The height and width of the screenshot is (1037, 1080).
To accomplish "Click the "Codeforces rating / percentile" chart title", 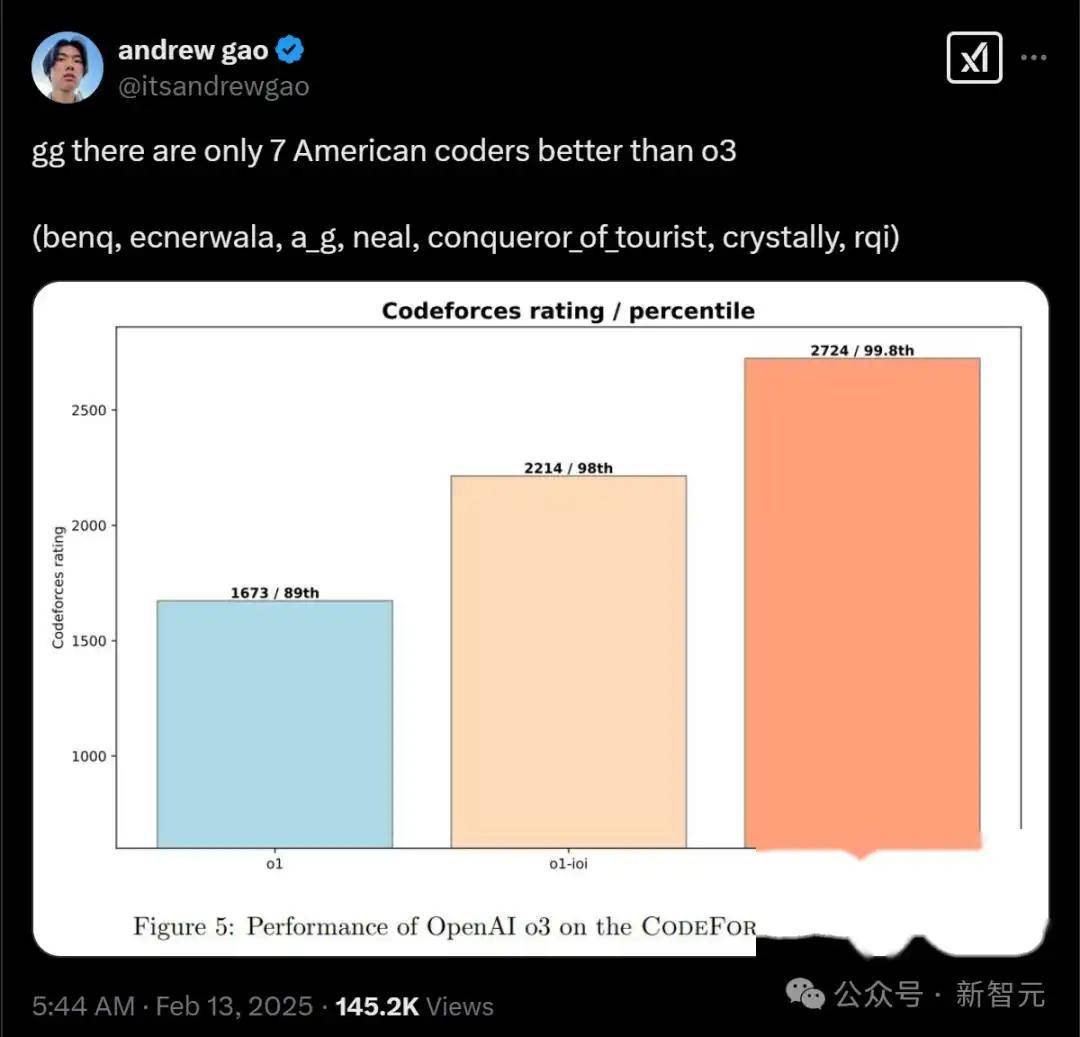I will [568, 310].
